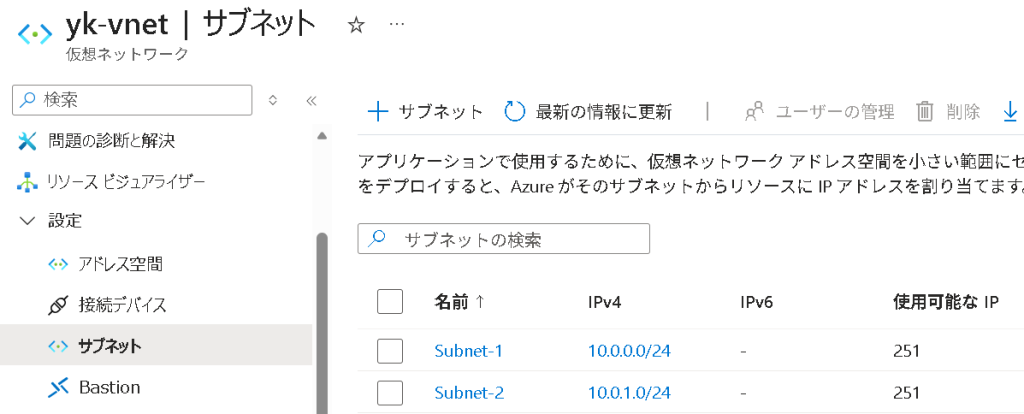Click the ユーザーの管理 toolbar icon
The image size is (1024, 414).
(x=756, y=111)
